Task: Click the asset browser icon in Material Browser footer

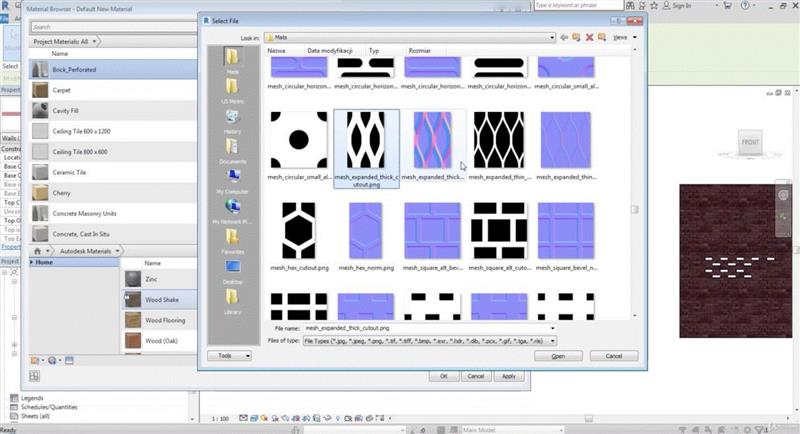Action: click(69, 361)
